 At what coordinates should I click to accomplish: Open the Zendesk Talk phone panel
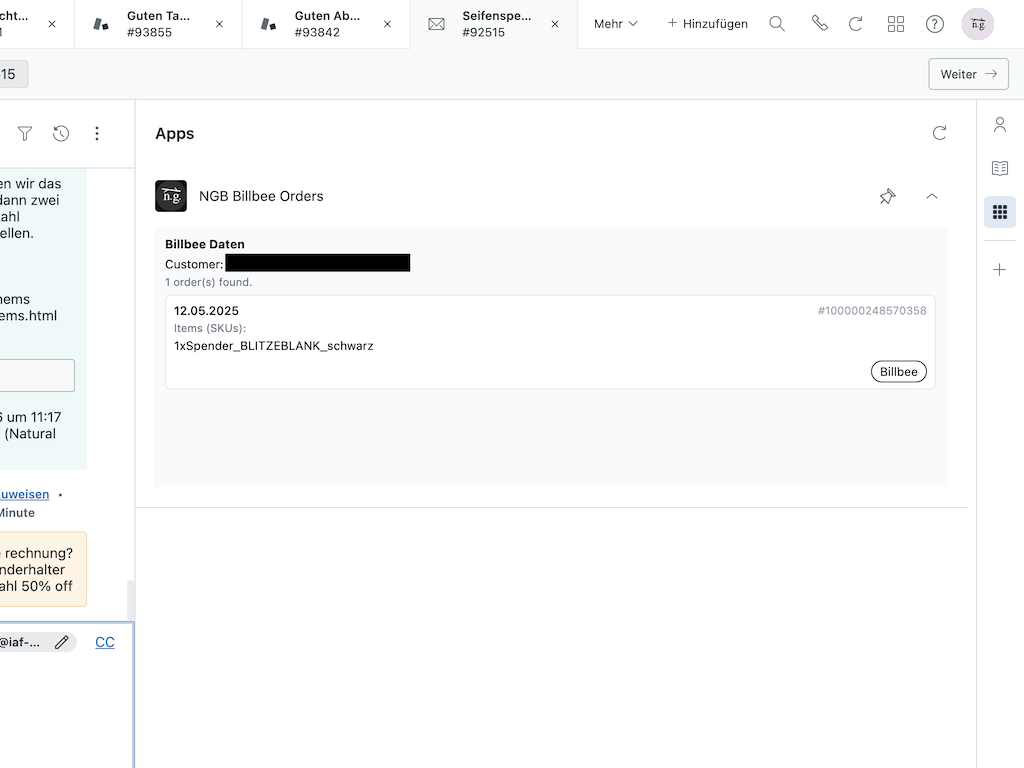[820, 23]
